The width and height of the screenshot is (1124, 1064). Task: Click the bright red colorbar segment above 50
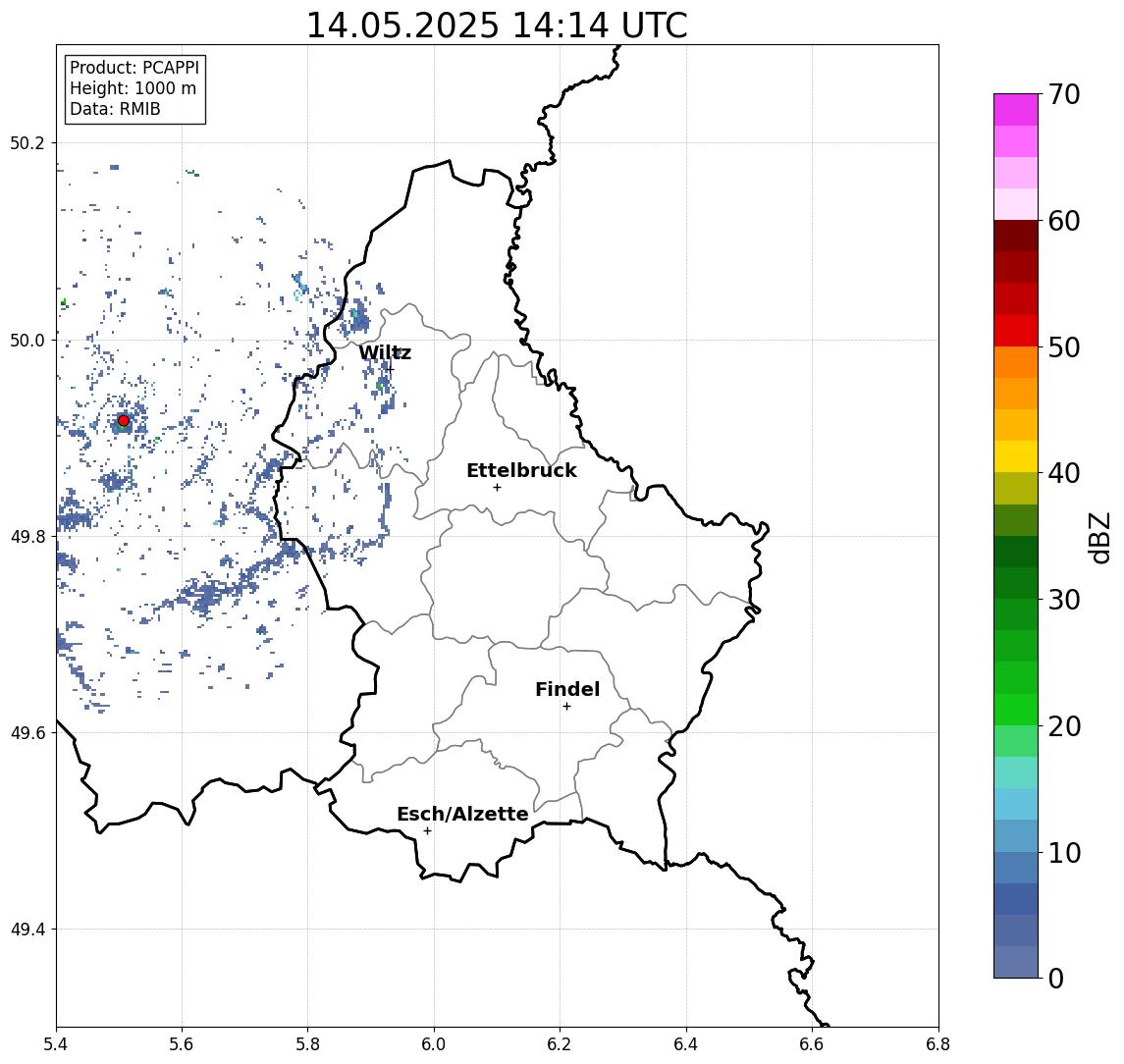pyautogui.click(x=1016, y=331)
